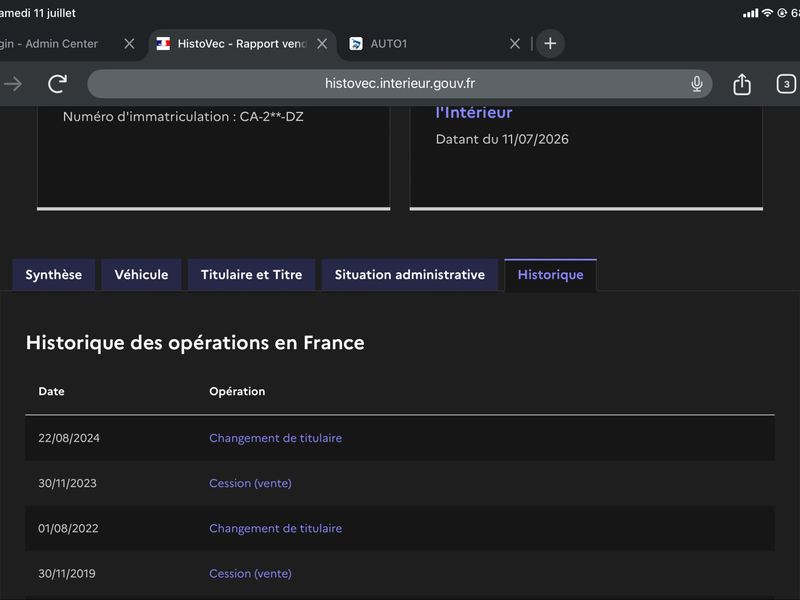Open a new tab with plus button
800x600 pixels.
pos(550,43)
